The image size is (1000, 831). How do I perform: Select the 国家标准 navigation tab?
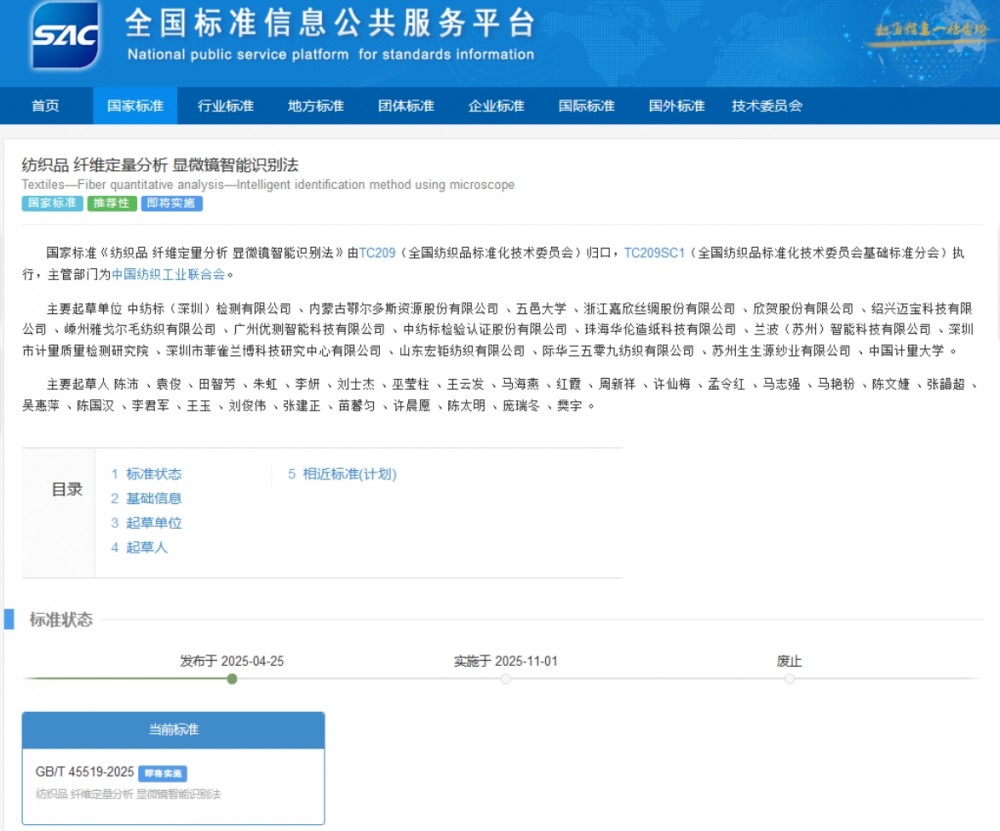135,106
